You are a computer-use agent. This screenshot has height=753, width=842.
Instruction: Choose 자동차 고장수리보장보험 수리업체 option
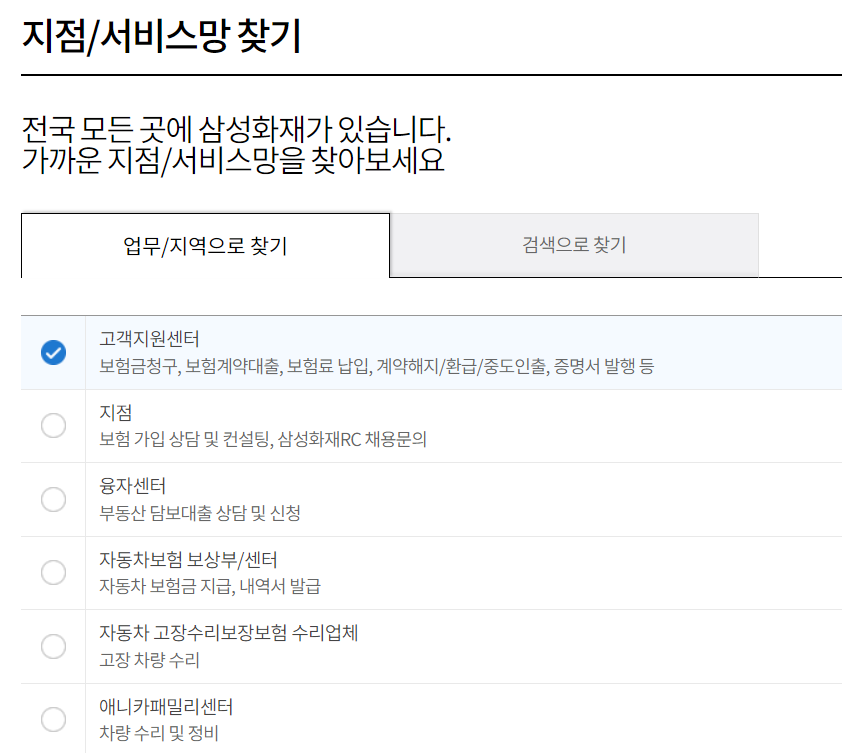click(53, 648)
